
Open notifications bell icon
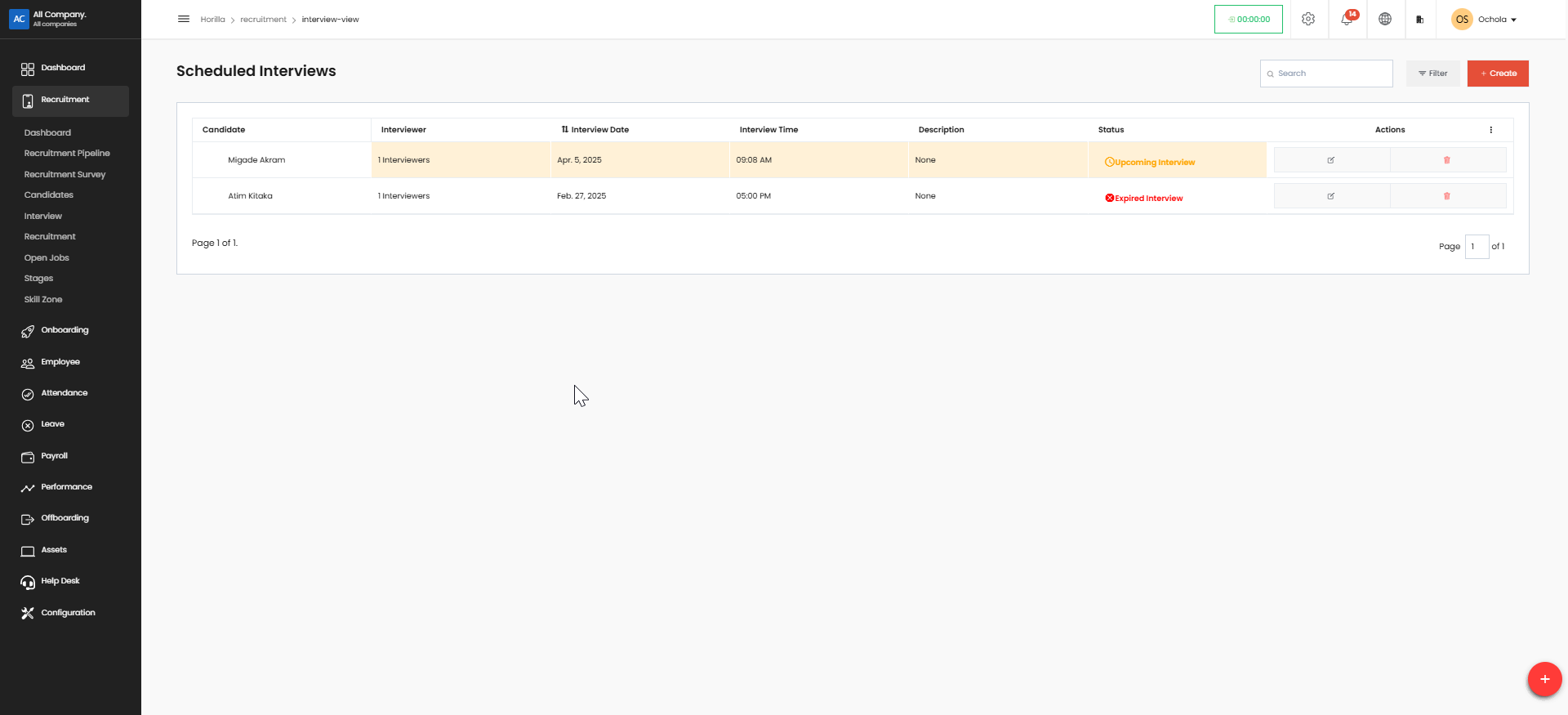tap(1347, 19)
